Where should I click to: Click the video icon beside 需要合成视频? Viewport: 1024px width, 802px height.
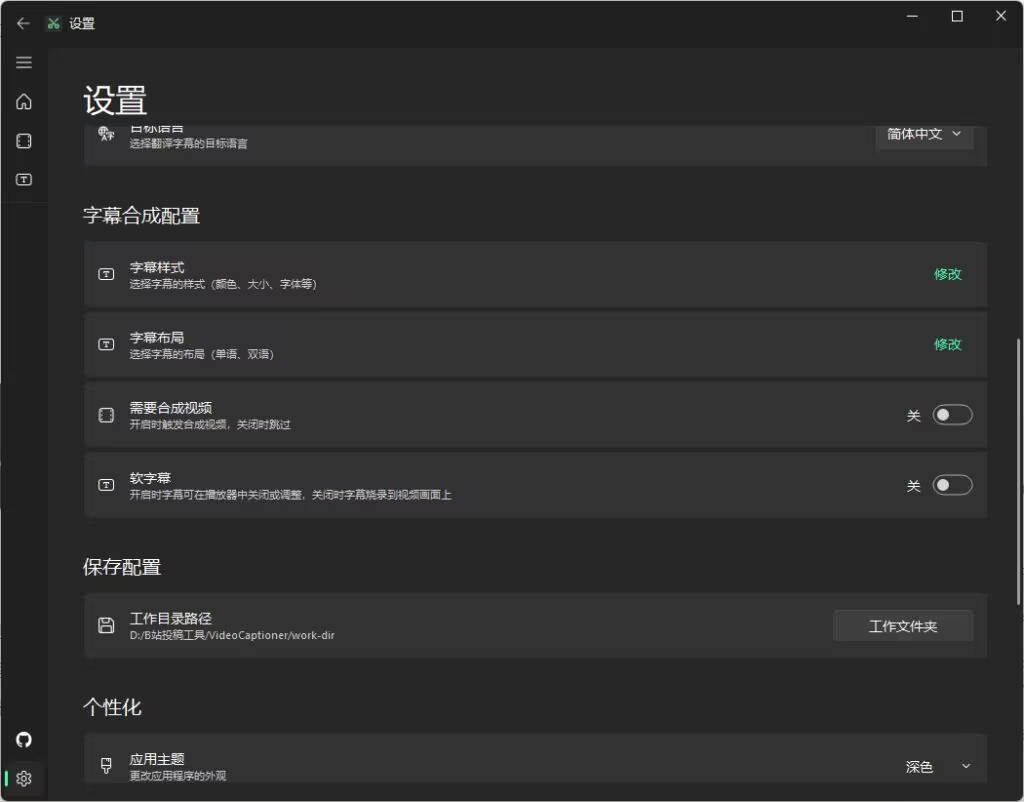106,414
